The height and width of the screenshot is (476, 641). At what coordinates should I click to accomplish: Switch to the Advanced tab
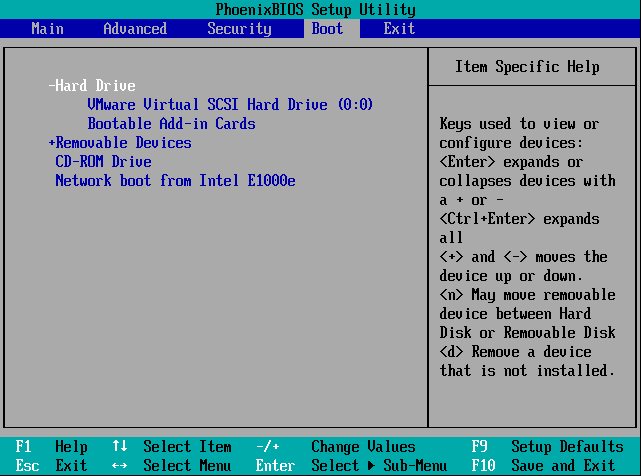pyautogui.click(x=135, y=29)
